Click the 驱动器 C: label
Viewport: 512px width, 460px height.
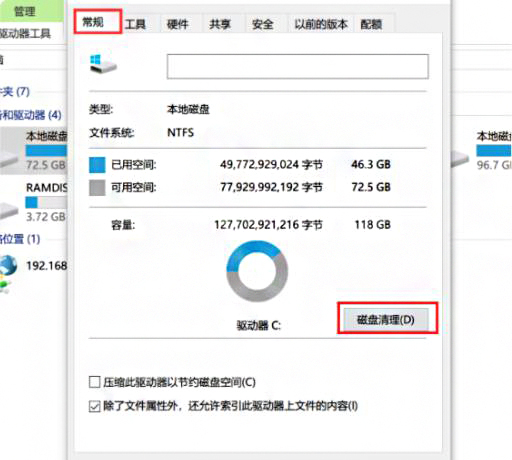click(x=259, y=325)
